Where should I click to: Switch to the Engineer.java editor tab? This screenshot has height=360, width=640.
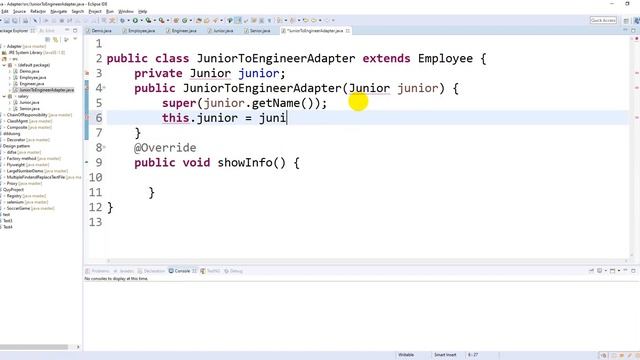pos(181,31)
